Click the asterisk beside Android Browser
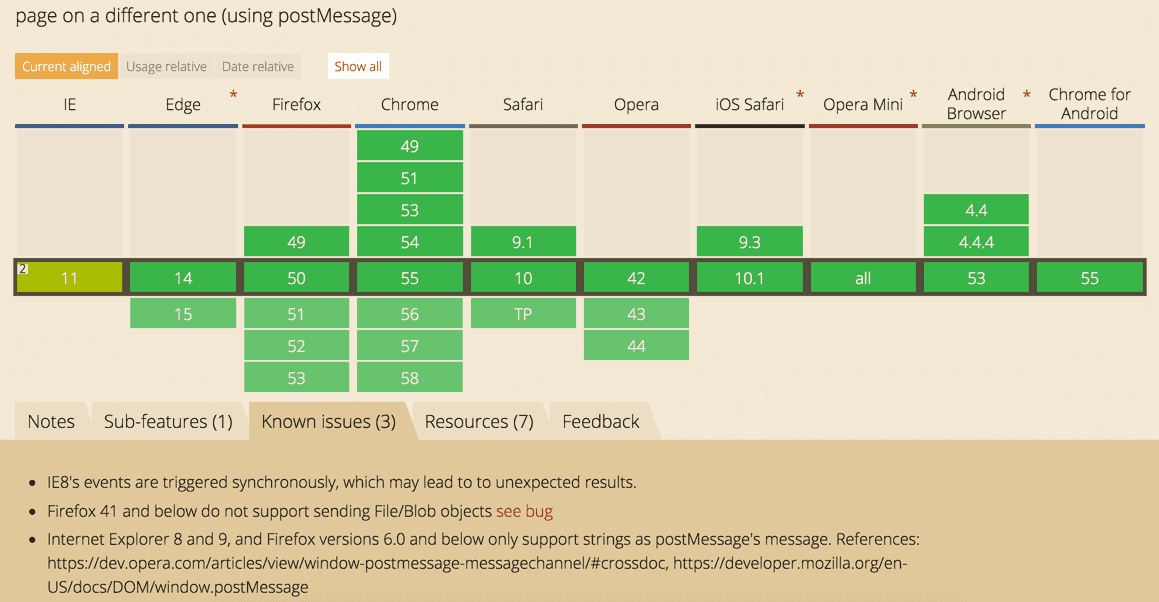The width and height of the screenshot is (1159, 602). point(1026,96)
